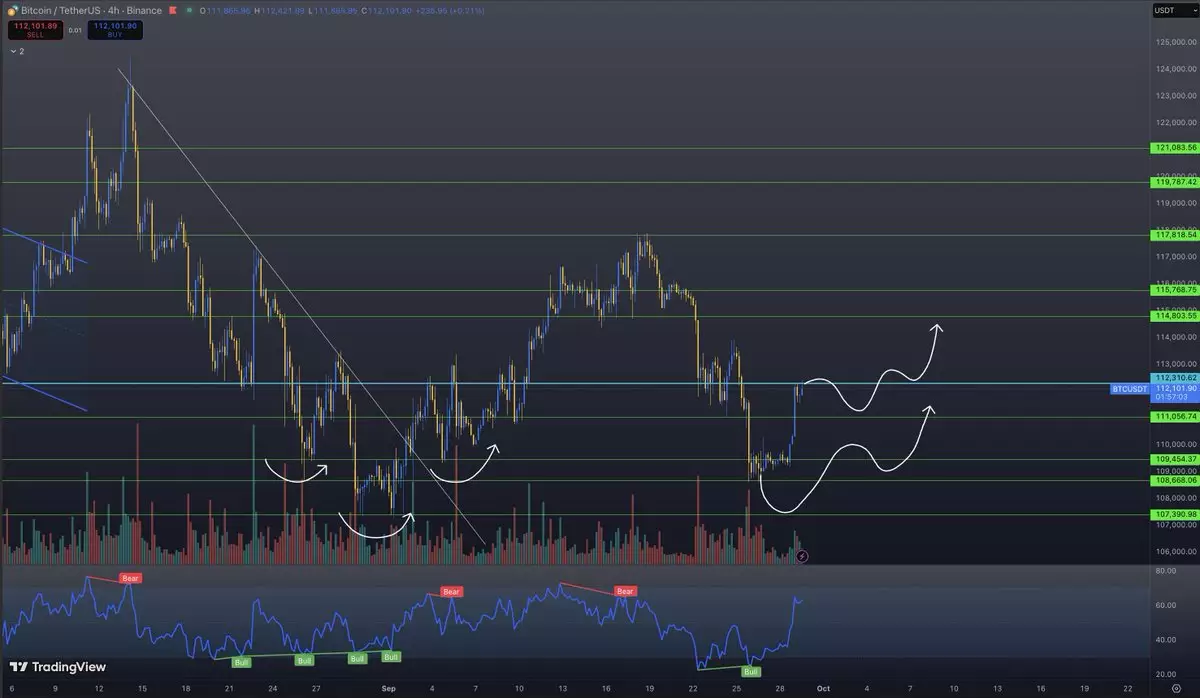Screen dimensions: 1200x698
Task: Click the 112,310.62 light blue price label
Action: coord(1176,378)
